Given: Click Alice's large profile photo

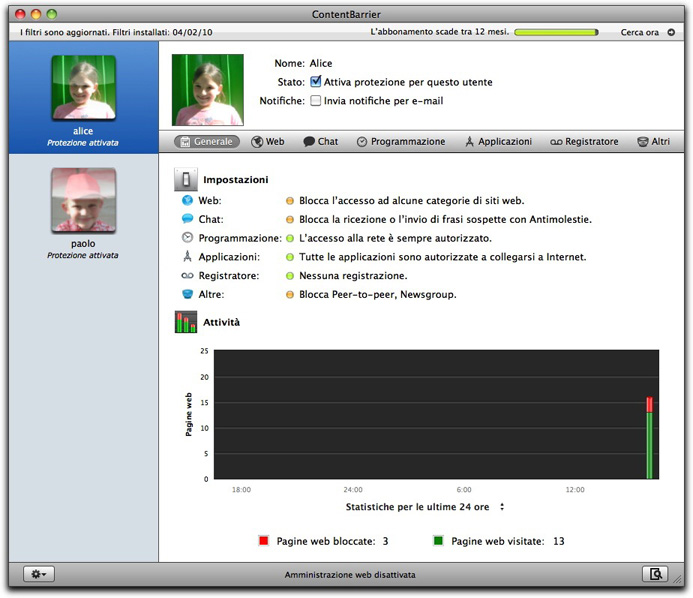Looking at the screenshot, I should pyautogui.click(x=208, y=90).
